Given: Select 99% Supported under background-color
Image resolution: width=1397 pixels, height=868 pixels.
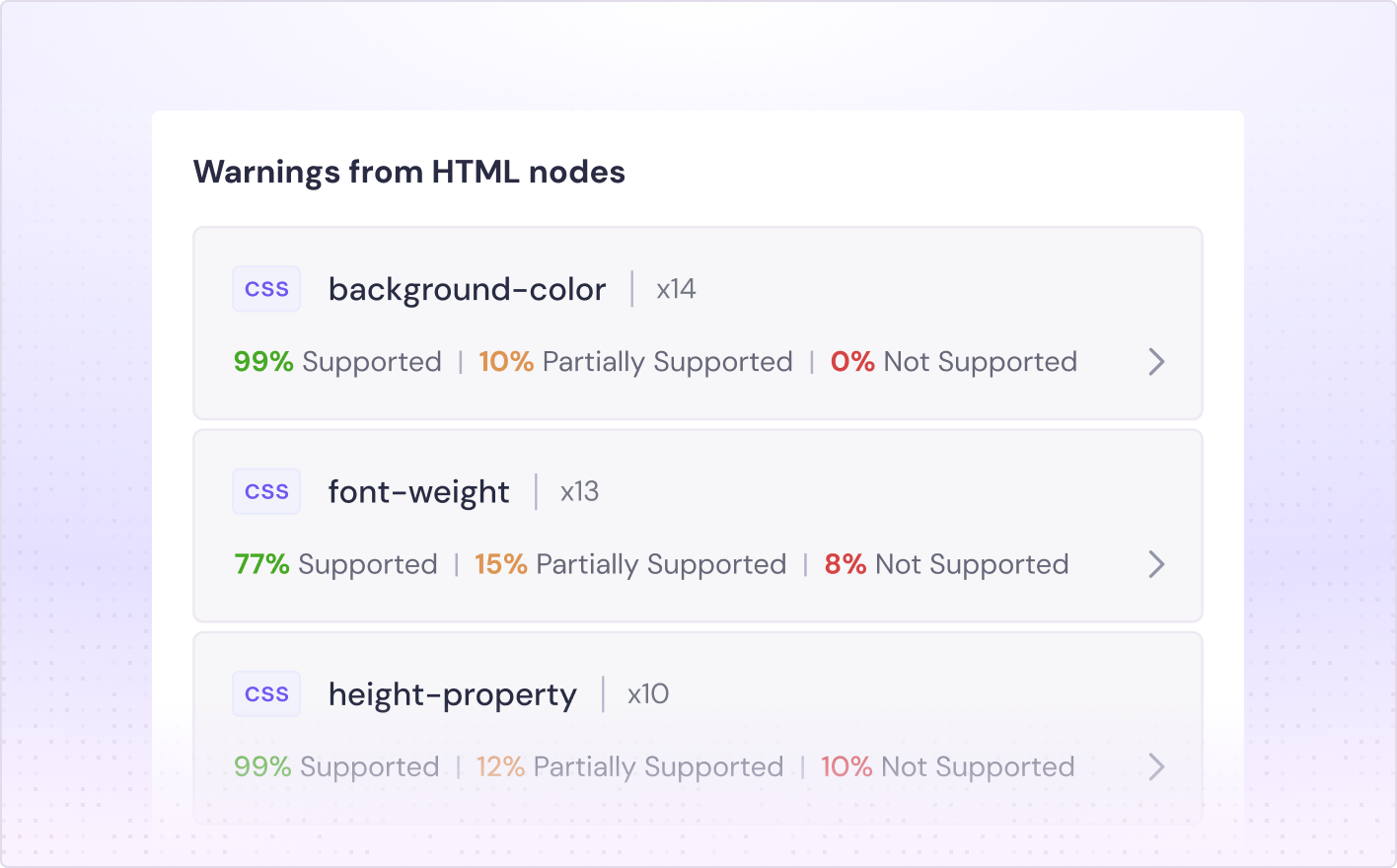Looking at the screenshot, I should pos(337,362).
